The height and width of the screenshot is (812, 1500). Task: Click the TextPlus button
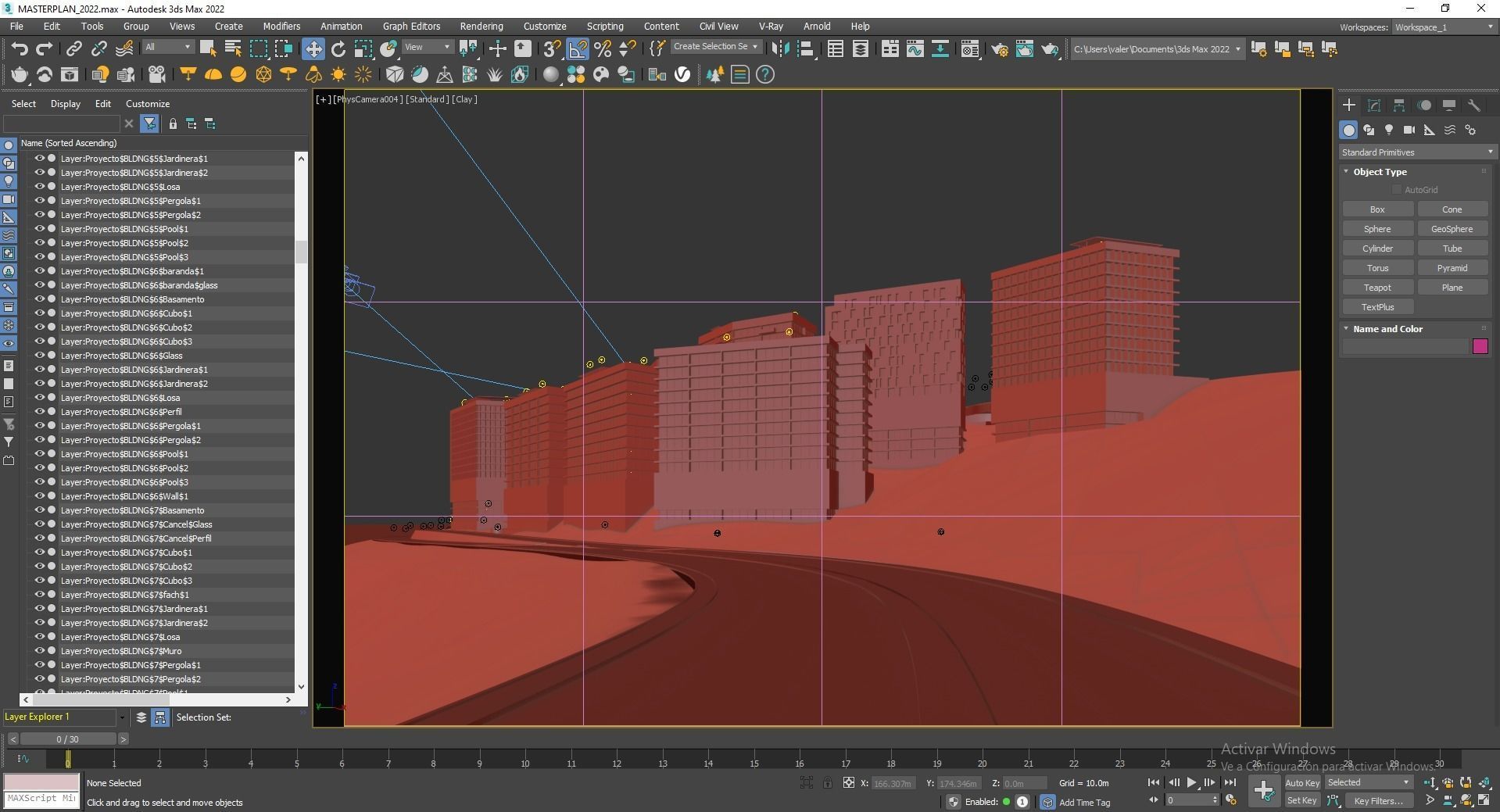coord(1377,307)
